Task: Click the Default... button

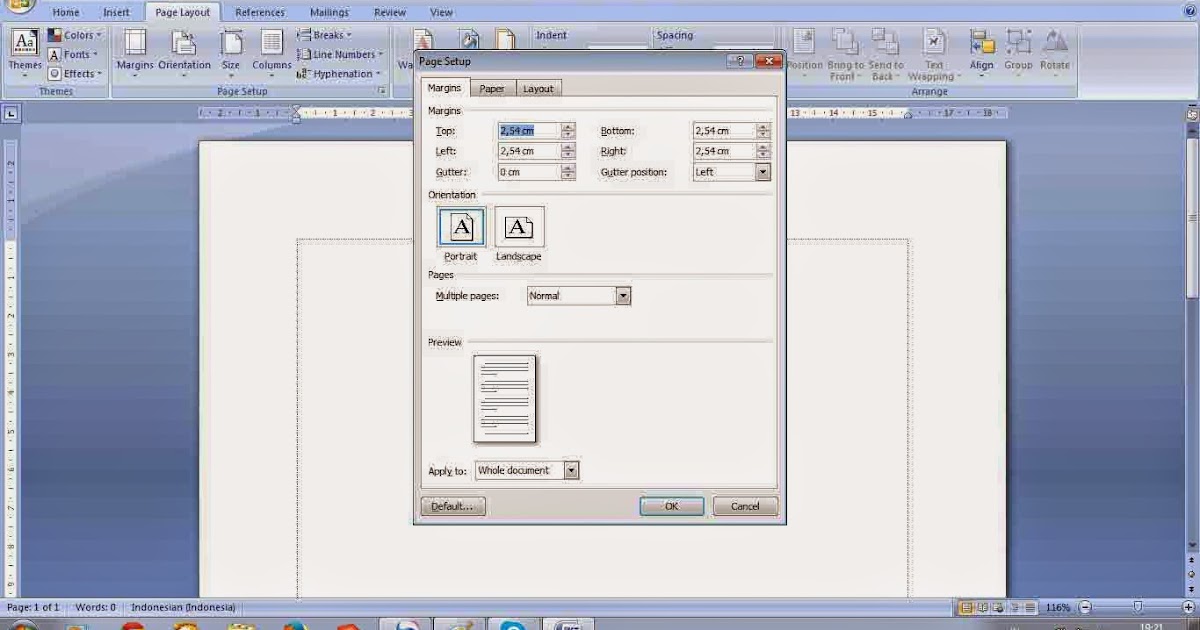Action: [453, 506]
